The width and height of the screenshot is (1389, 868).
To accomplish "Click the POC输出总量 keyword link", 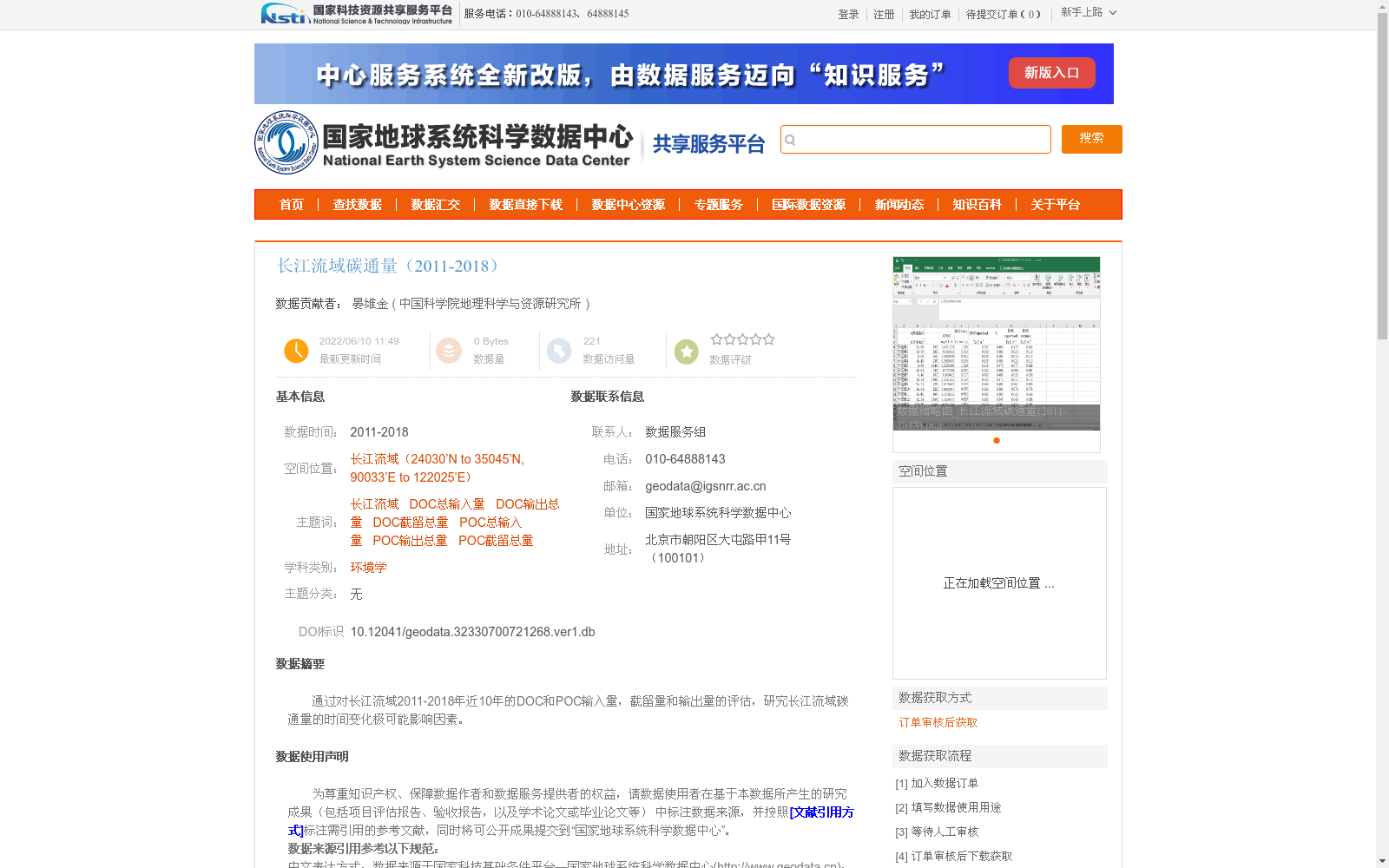I will (x=410, y=541).
